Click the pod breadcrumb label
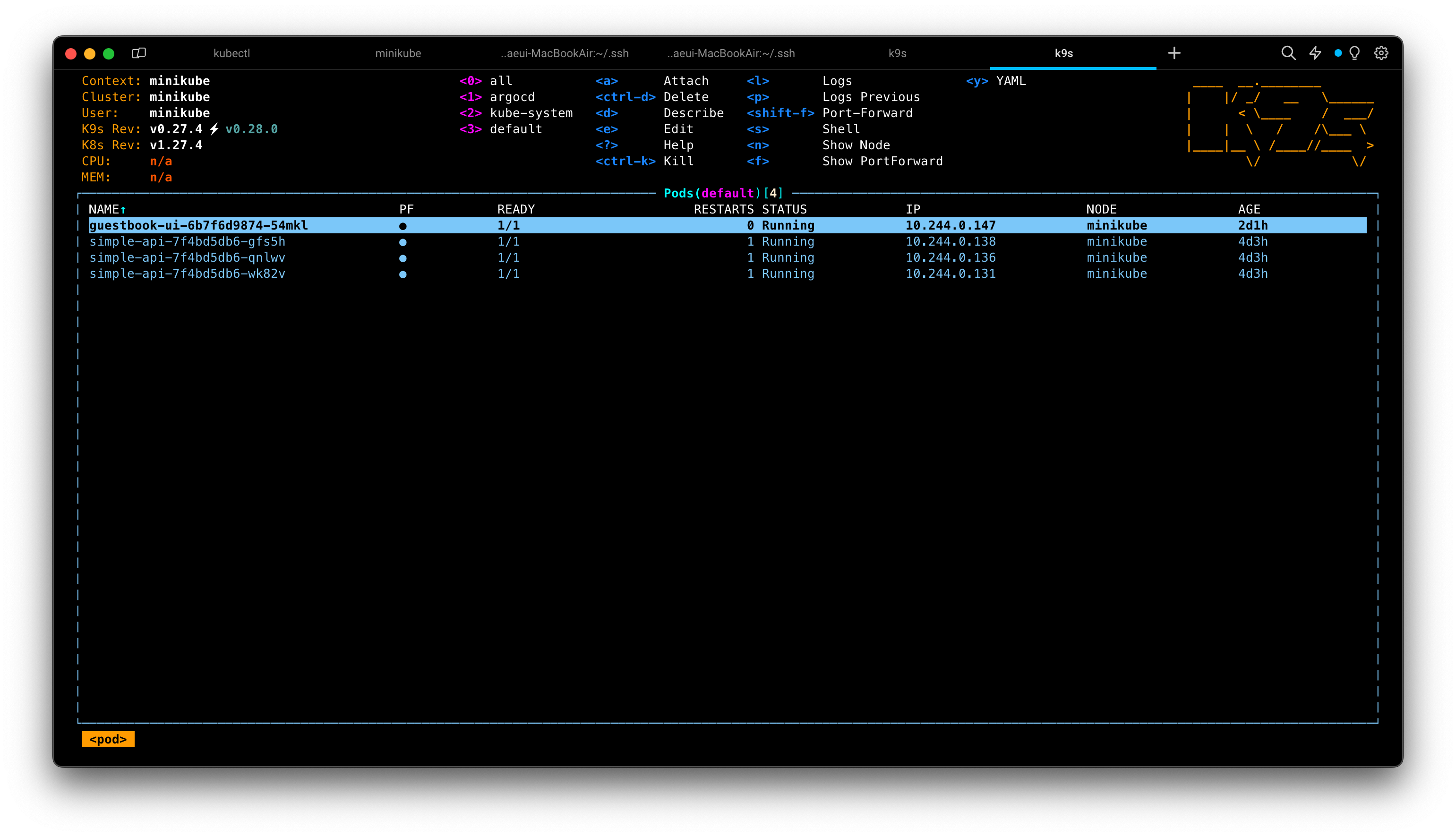Viewport: 1456px width, 837px height. click(x=108, y=739)
